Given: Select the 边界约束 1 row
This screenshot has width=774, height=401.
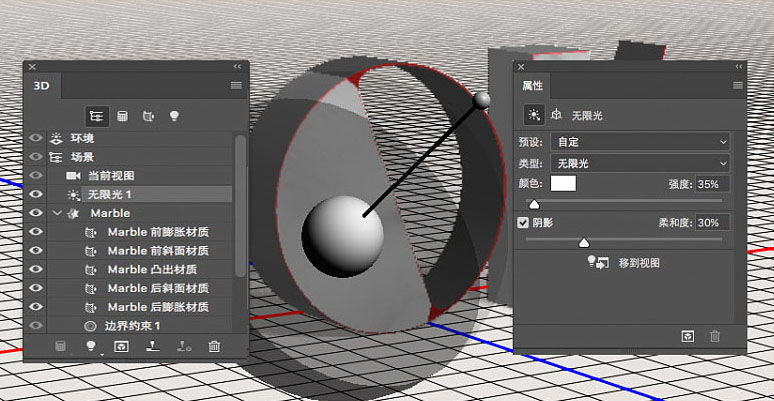Looking at the screenshot, I should (140, 326).
